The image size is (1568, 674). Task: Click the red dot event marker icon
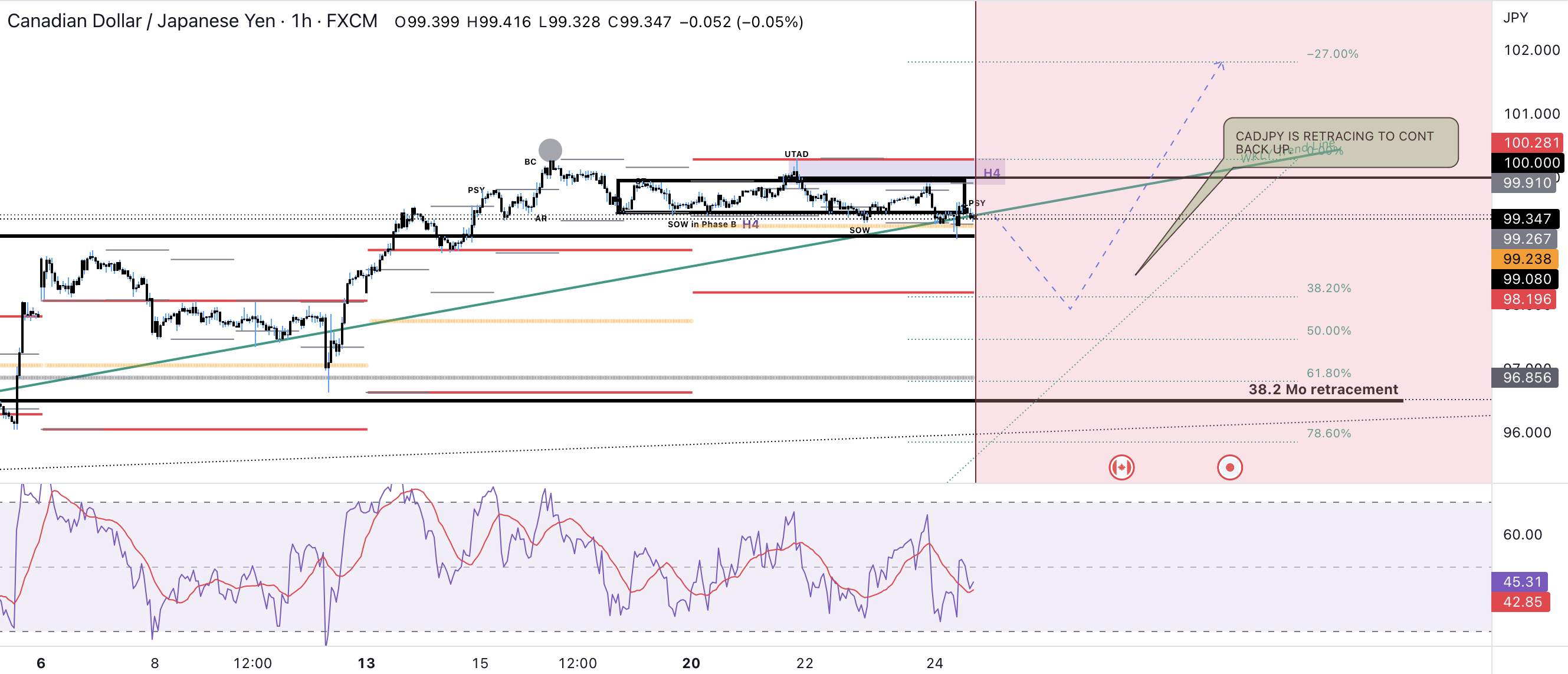pyautogui.click(x=1229, y=467)
